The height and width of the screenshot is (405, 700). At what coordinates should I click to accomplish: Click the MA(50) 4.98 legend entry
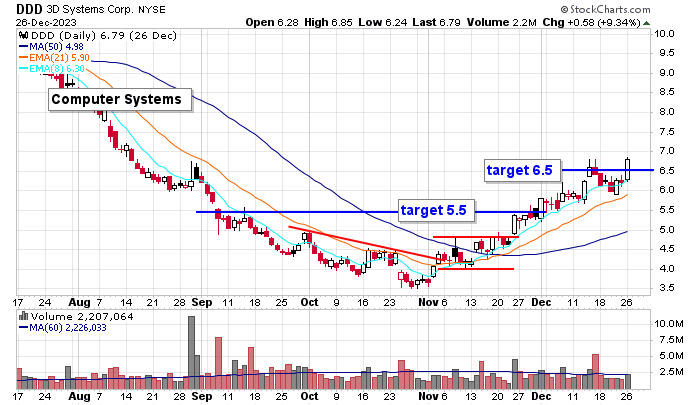[x=51, y=46]
